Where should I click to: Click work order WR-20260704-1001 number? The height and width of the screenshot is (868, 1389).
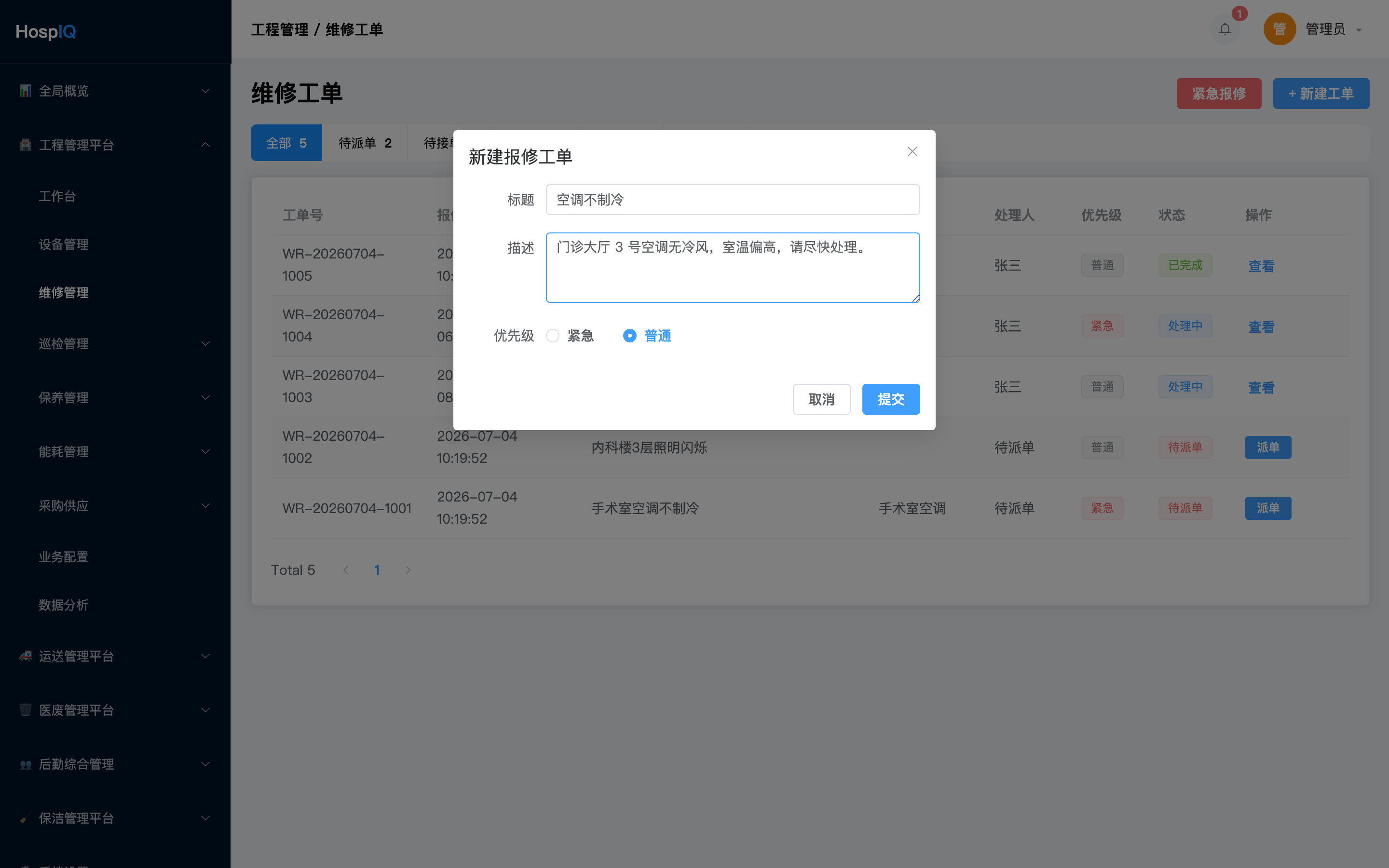(347, 508)
